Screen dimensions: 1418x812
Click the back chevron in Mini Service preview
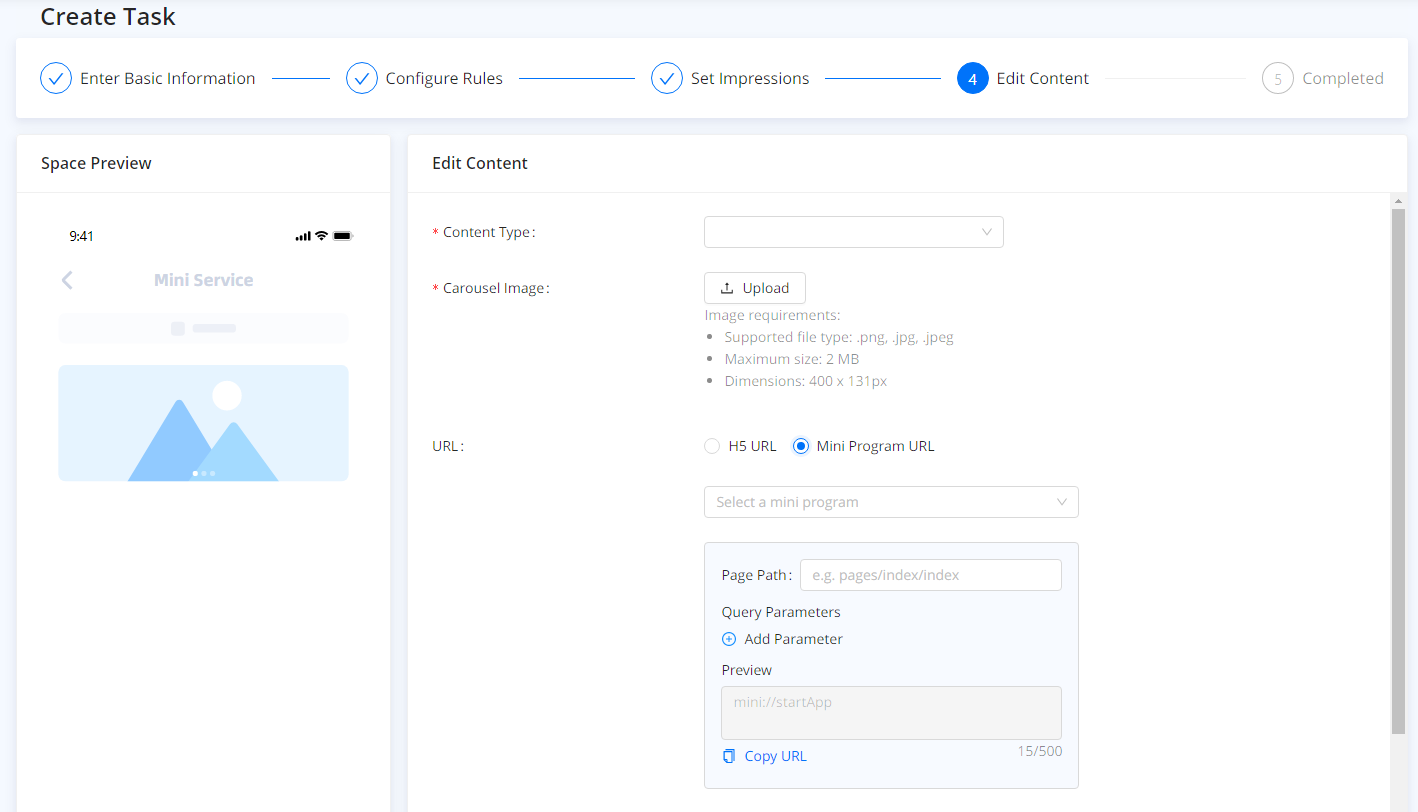pyautogui.click(x=67, y=280)
